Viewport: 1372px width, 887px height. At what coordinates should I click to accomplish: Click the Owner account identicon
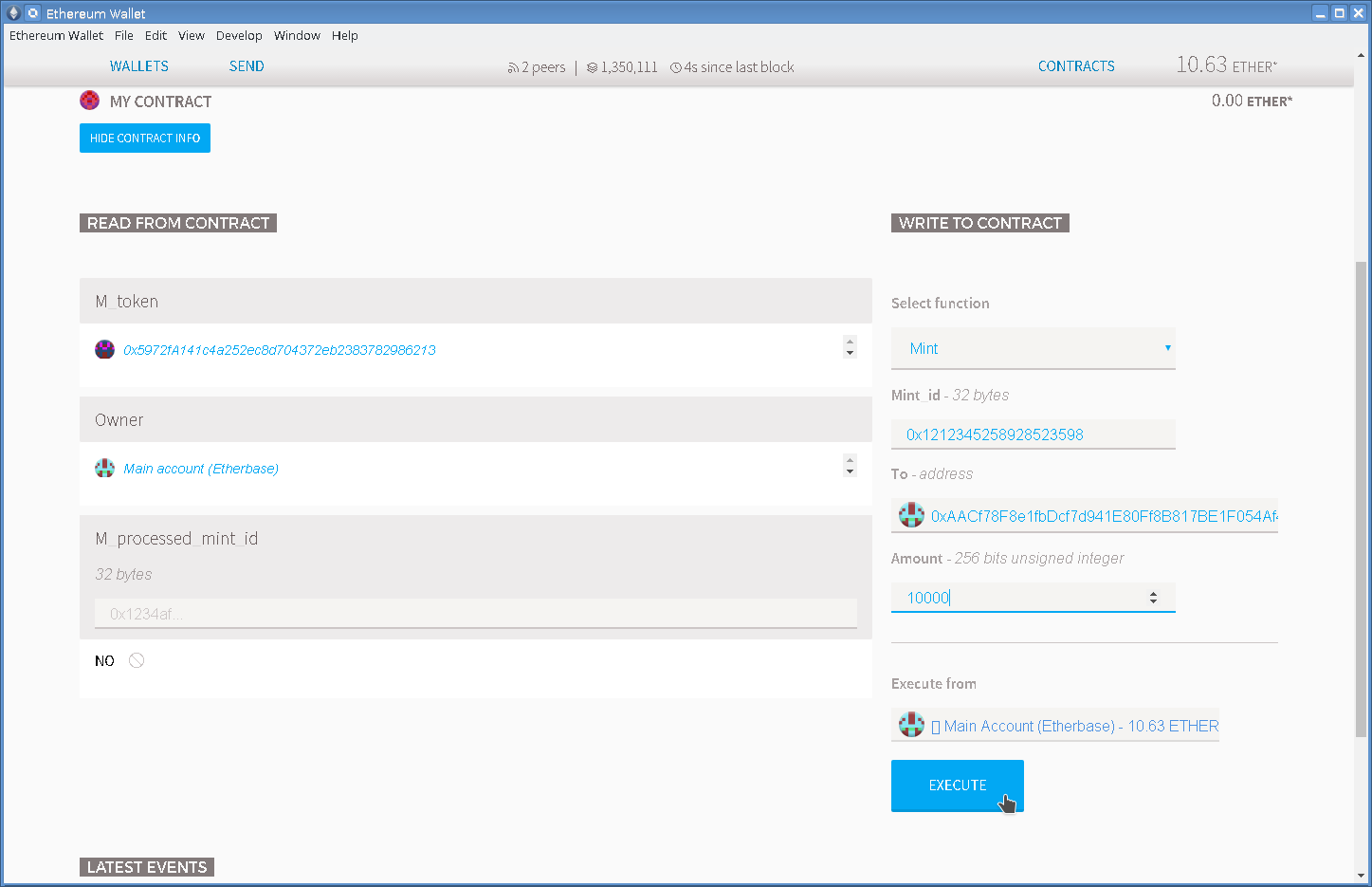[x=104, y=468]
